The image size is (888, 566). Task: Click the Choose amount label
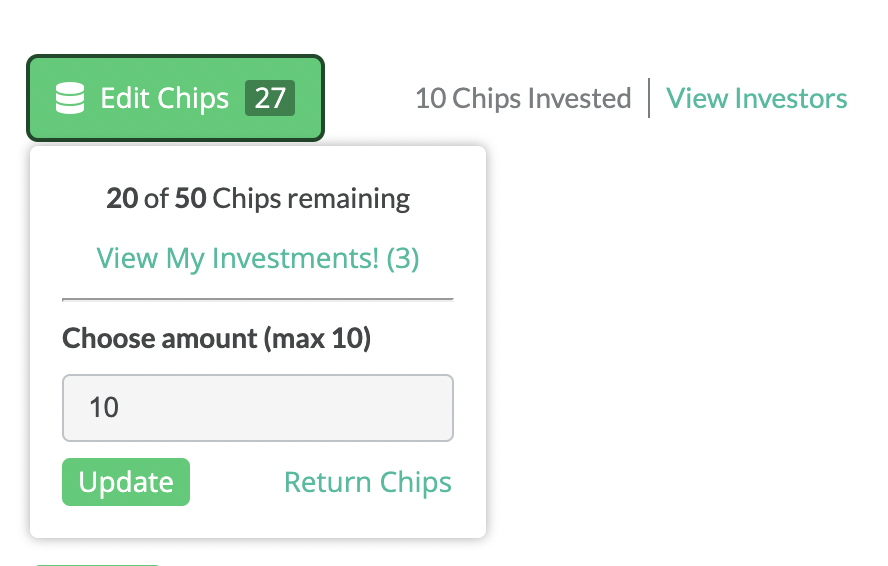pos(216,338)
